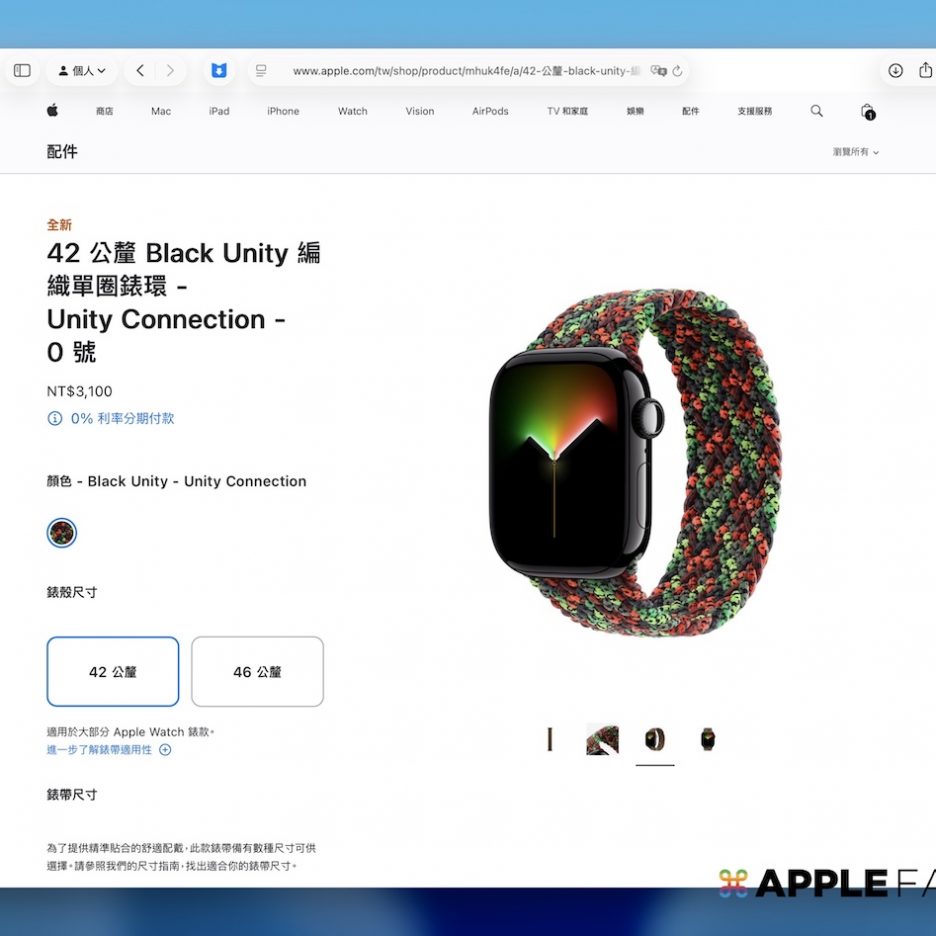The height and width of the screenshot is (936, 936).
Task: Click the Apple logo home icon
Action: (53, 110)
